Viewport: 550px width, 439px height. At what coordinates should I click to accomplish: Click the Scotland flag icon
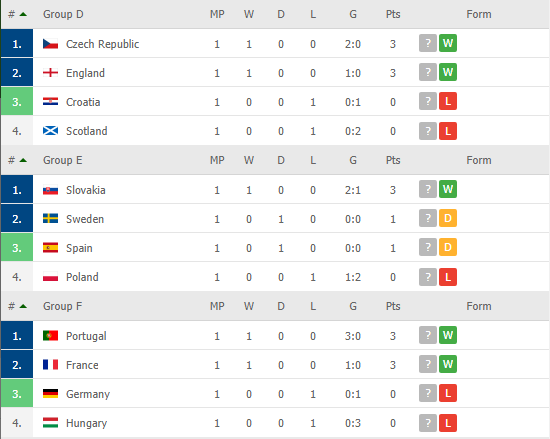tap(50, 131)
